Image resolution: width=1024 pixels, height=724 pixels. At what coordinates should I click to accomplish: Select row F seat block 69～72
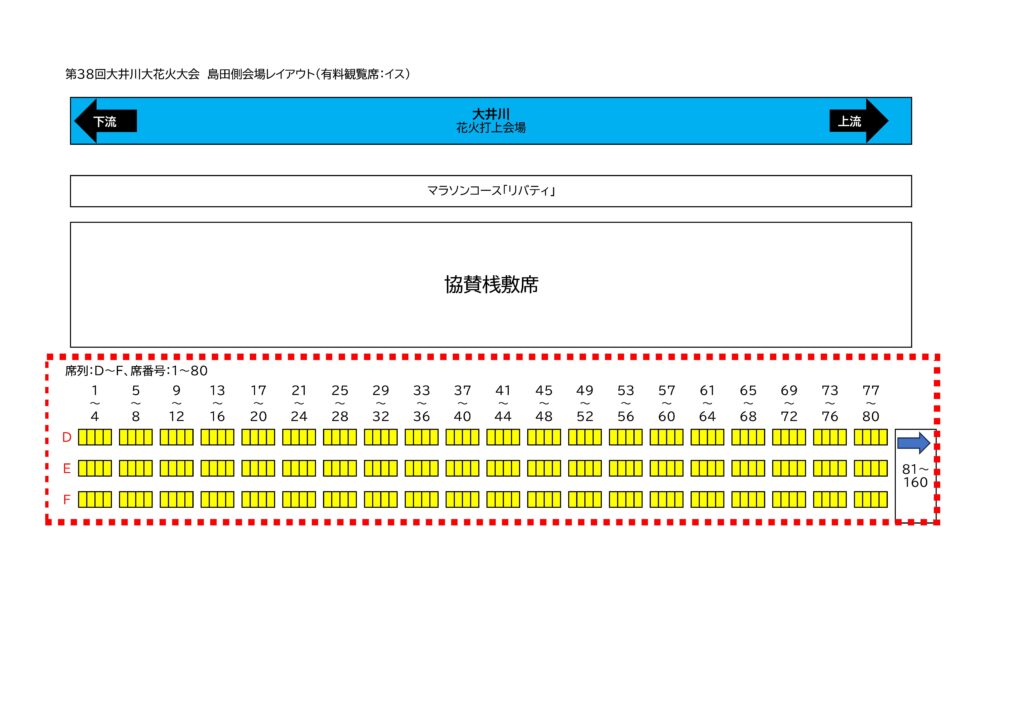point(789,500)
